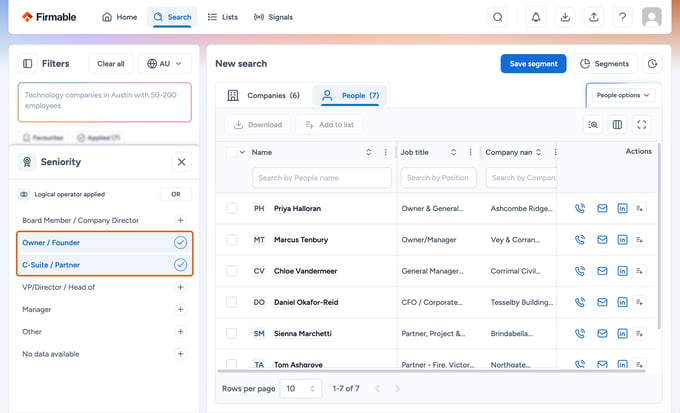This screenshot has width=680, height=413.
Task: Add Manager seniority filter
Action: click(180, 309)
